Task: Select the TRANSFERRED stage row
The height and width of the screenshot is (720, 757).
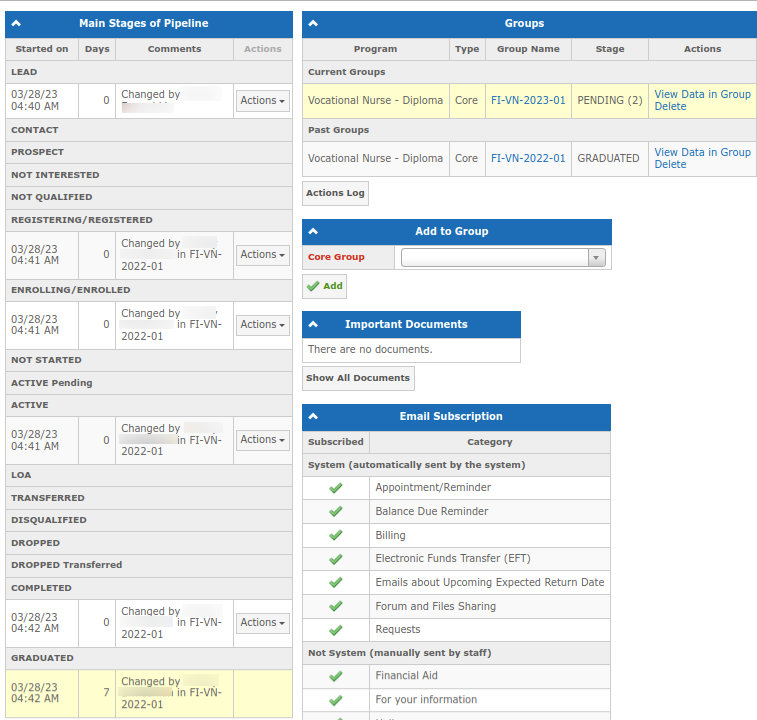Action: pyautogui.click(x=149, y=498)
